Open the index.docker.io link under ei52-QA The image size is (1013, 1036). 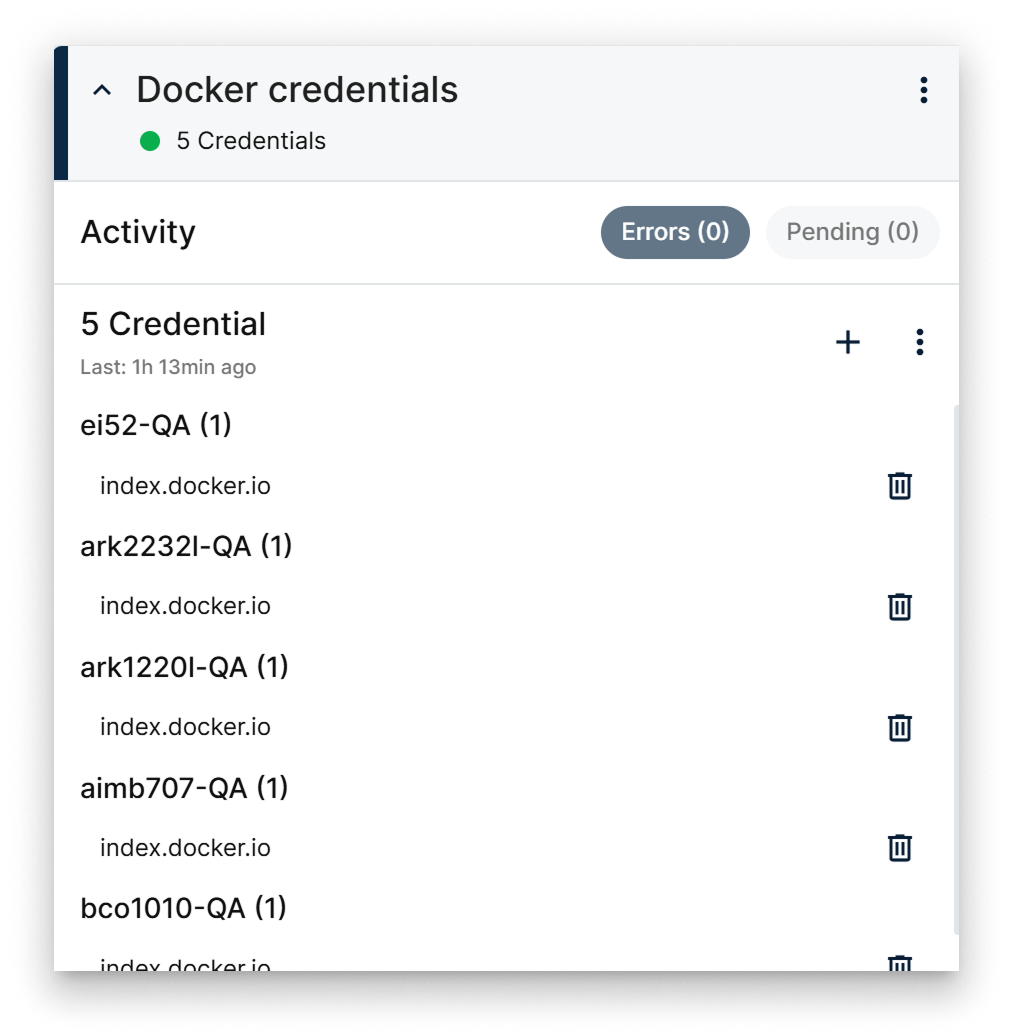click(184, 486)
